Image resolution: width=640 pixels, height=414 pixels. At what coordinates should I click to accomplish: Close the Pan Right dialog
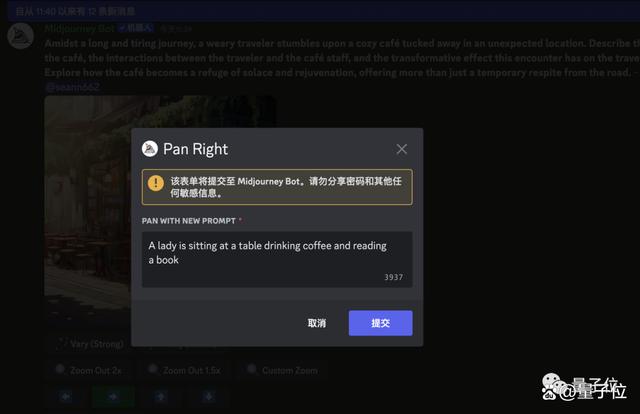pos(402,149)
